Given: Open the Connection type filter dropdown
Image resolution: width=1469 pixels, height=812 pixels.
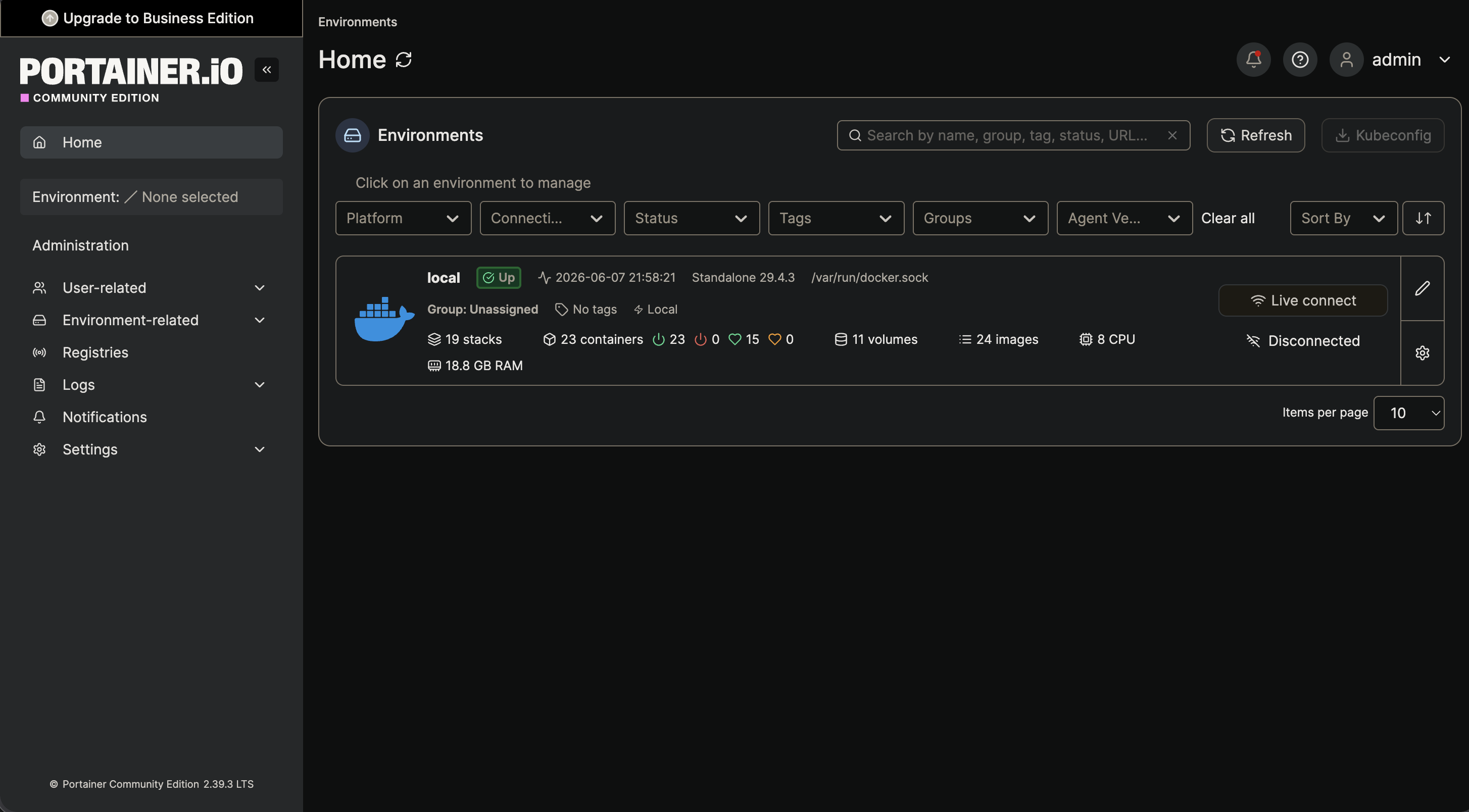Looking at the screenshot, I should click(548, 218).
